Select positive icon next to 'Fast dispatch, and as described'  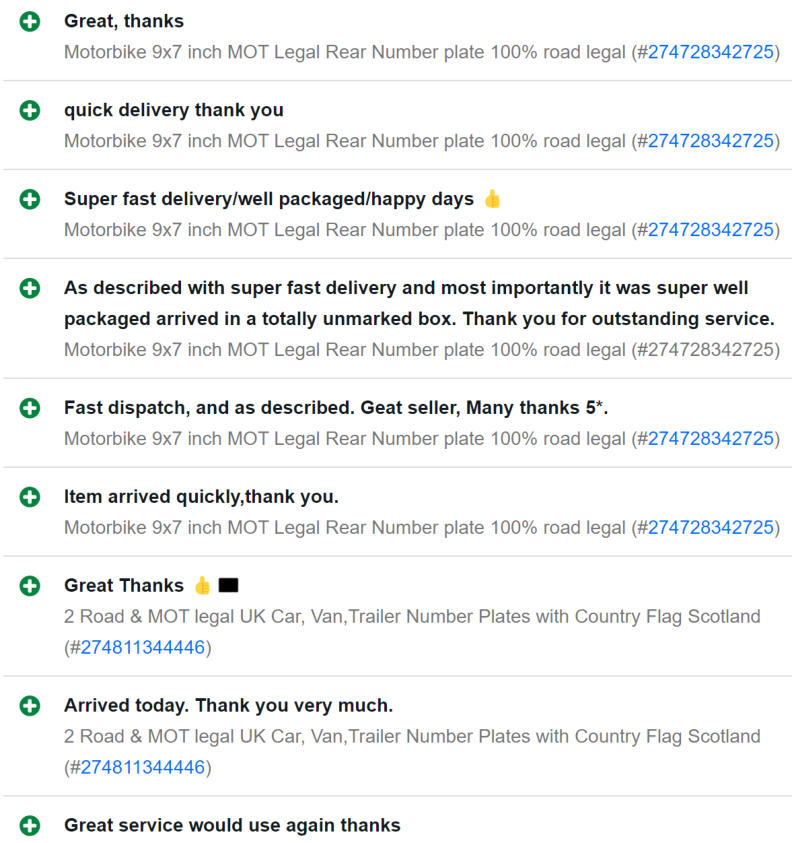point(30,408)
